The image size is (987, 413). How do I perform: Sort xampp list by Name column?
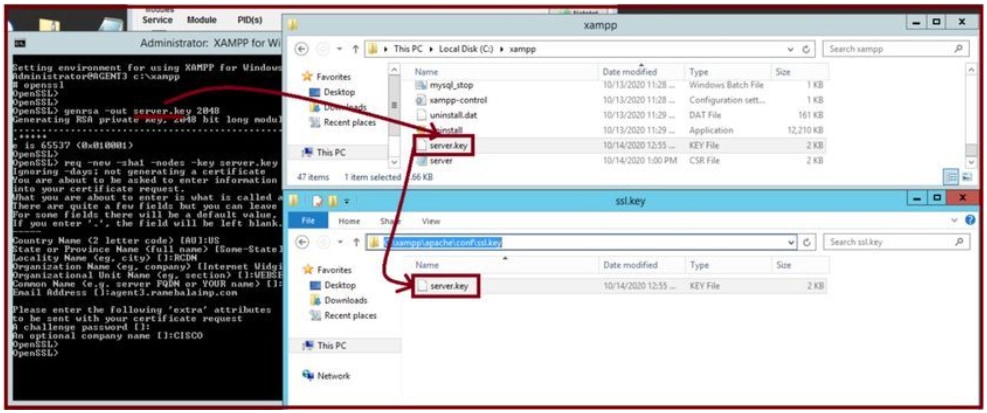coord(426,72)
